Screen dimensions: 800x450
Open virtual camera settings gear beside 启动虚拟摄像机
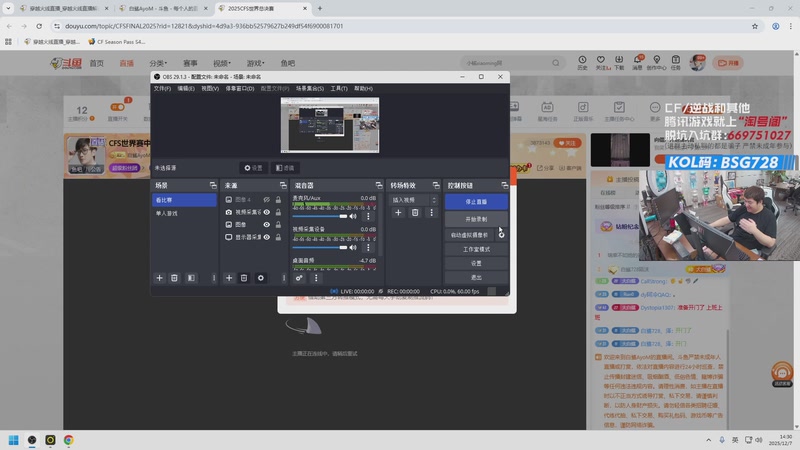coord(502,235)
